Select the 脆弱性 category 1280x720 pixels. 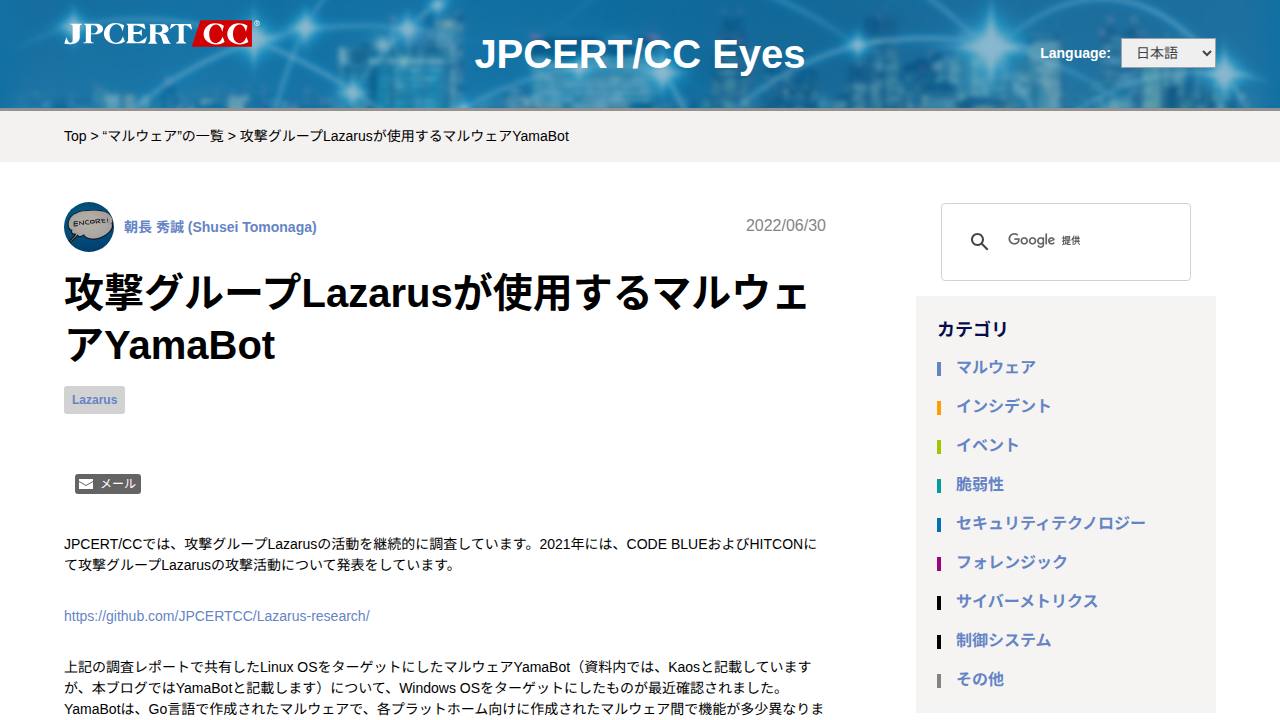point(980,484)
